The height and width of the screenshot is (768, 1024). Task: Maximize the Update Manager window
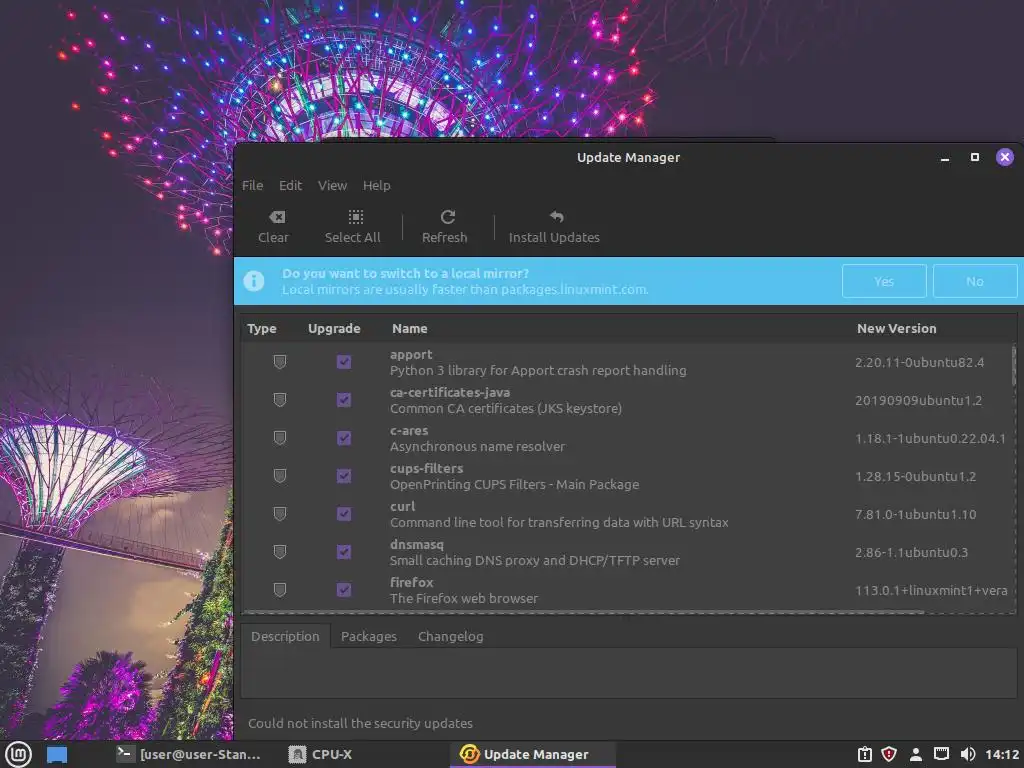[975, 157]
